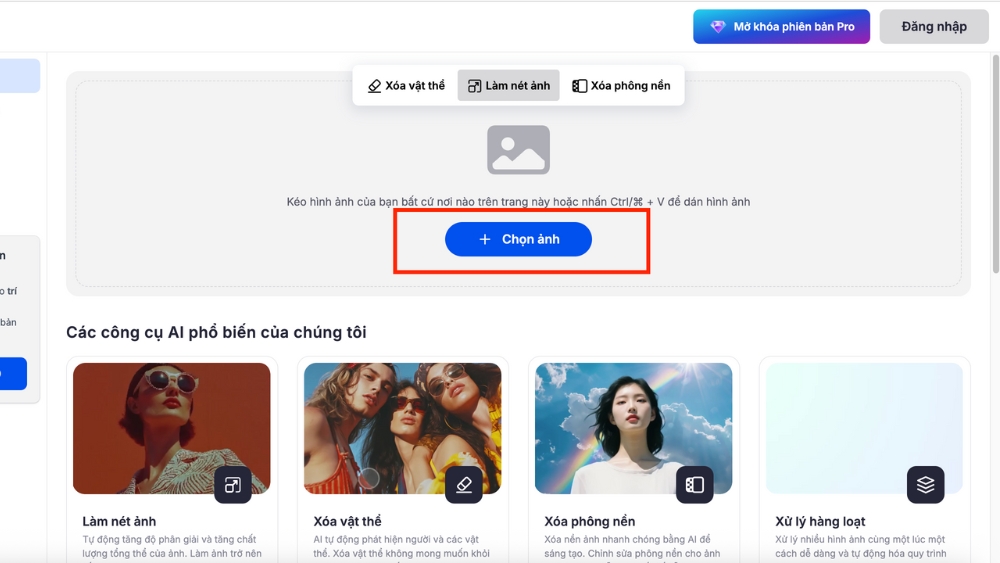Click the Chọn ảnh upload button
This screenshot has width=1000, height=563.
(x=518, y=239)
